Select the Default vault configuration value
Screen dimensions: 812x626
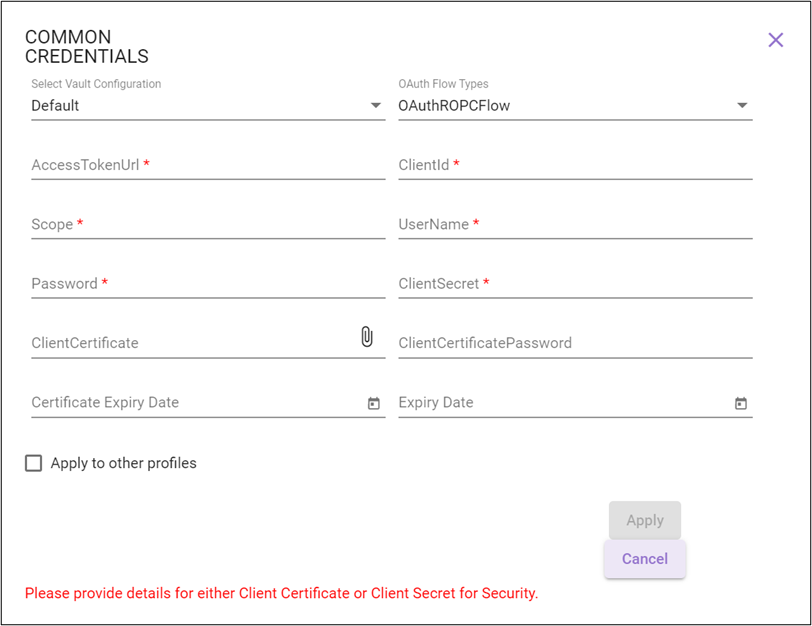[55, 106]
